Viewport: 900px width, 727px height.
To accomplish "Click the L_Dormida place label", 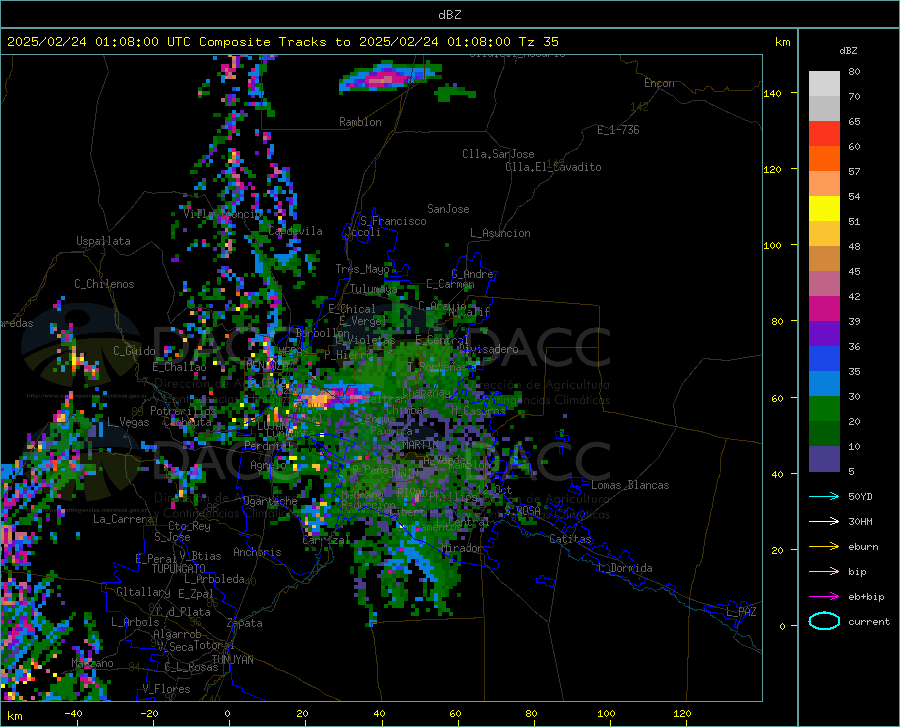I will [x=625, y=568].
